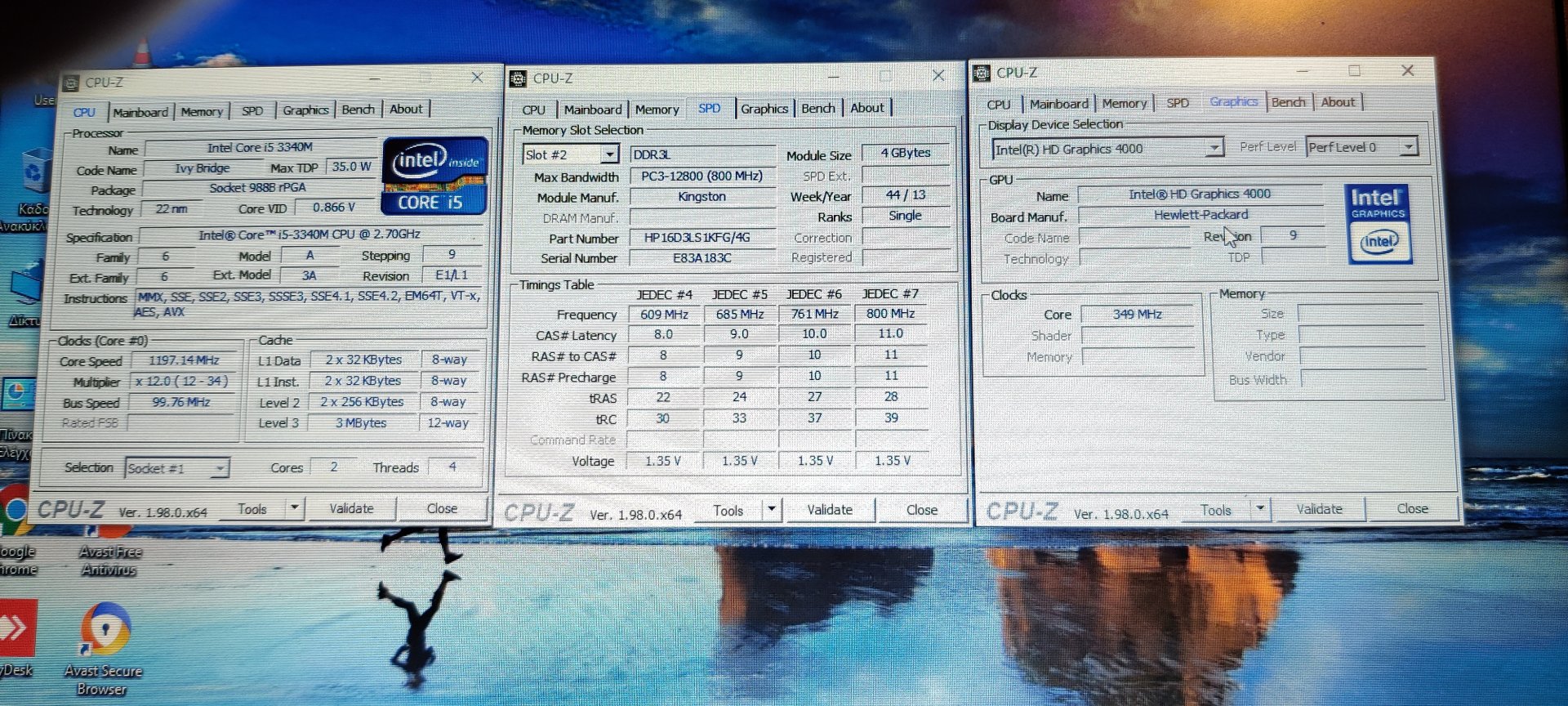Click Close button in left CPU-Z window
1568x706 pixels.
tap(442, 508)
